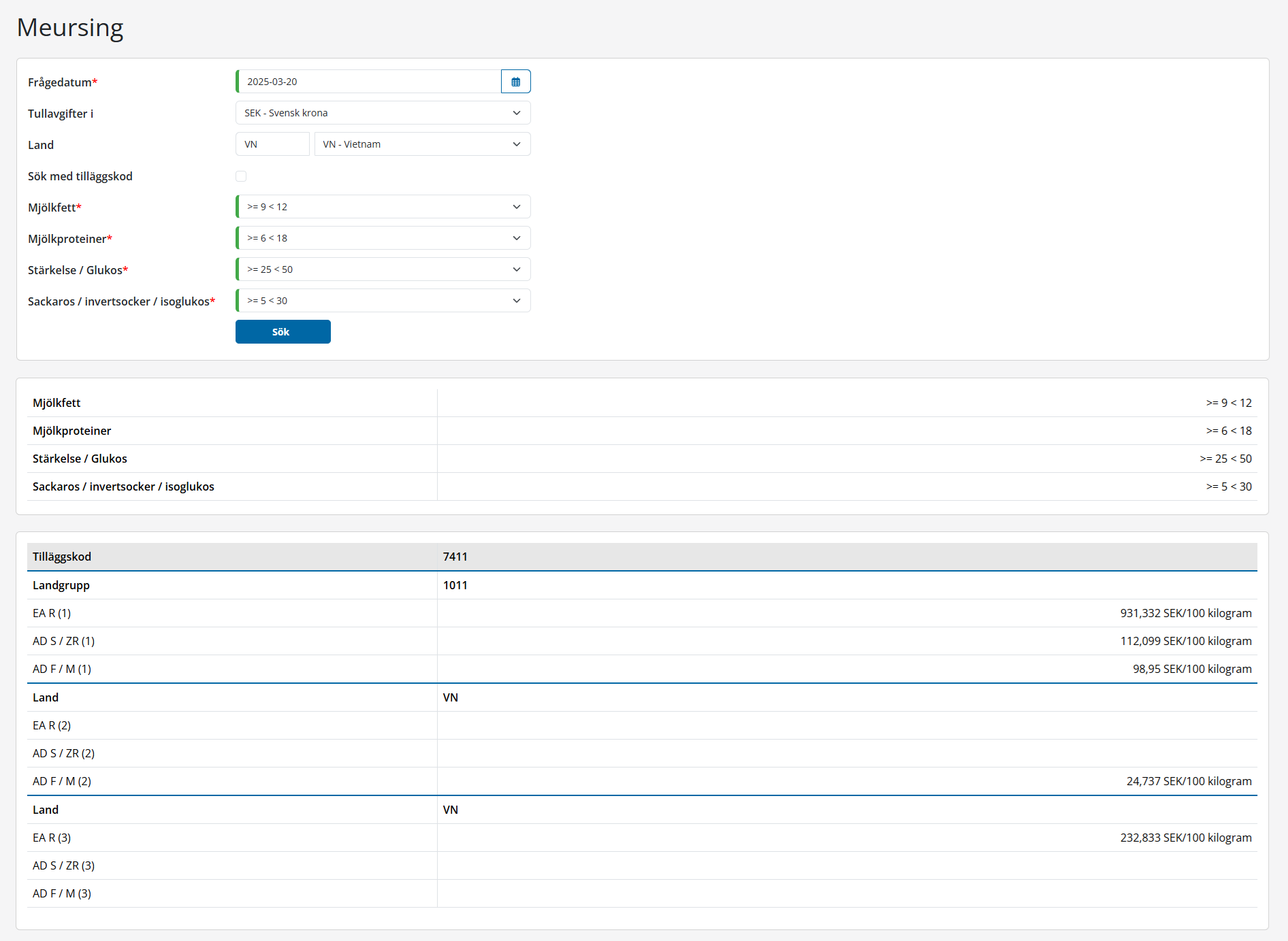This screenshot has width=1288, height=941.
Task: Open the Tullavgifter i currency dropdown
Action: [x=383, y=113]
